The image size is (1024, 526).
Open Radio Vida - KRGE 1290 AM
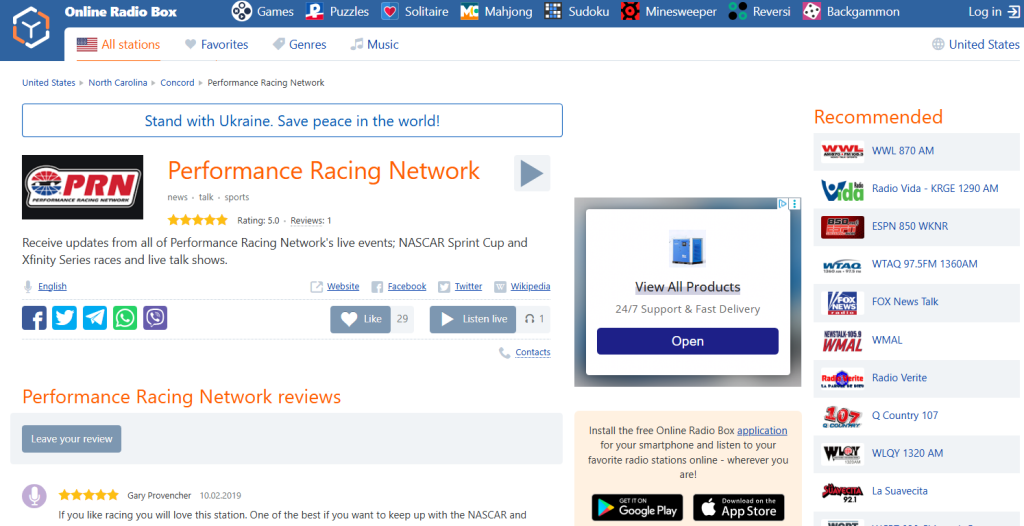pos(935,189)
